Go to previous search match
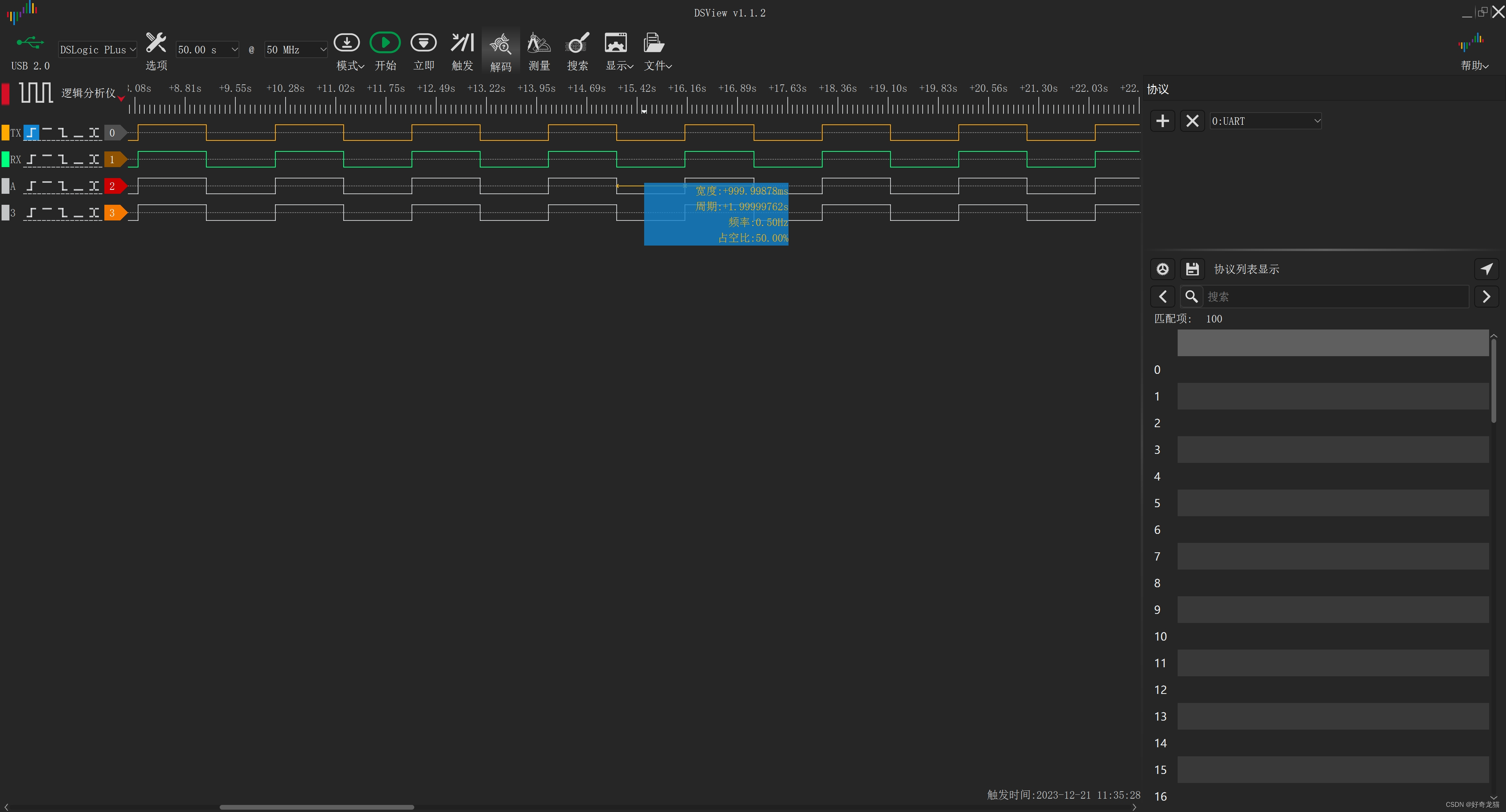The image size is (1506, 812). pos(1163,297)
